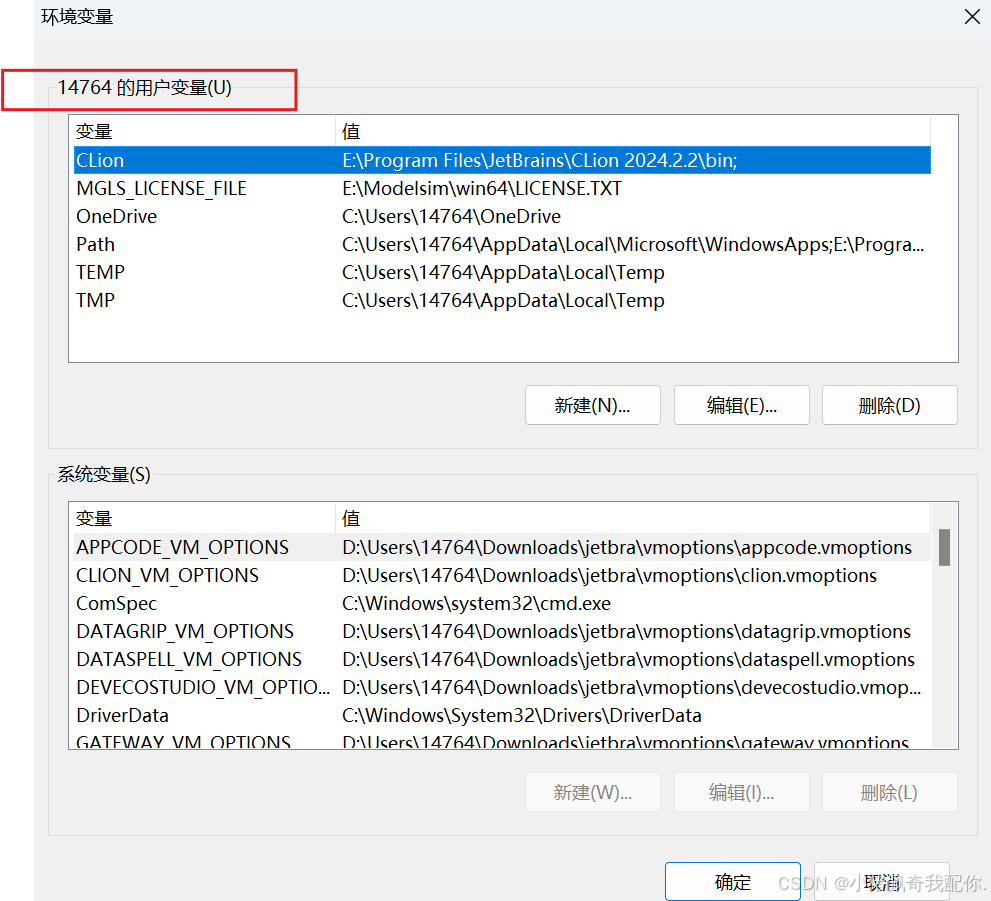Confirm changes with the 确定 button

pos(732,881)
